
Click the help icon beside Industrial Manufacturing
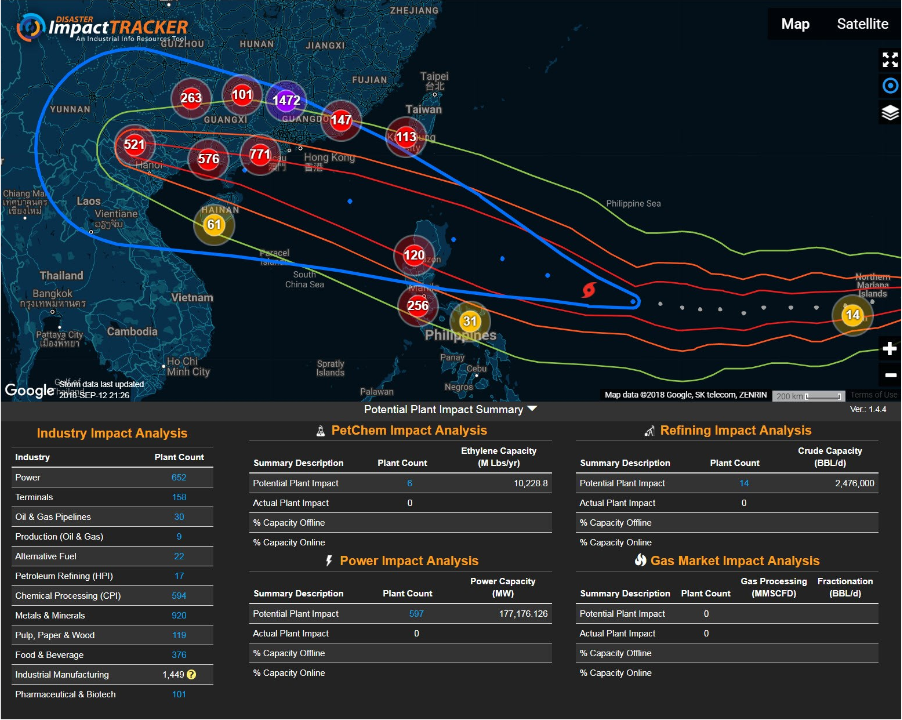point(192,675)
